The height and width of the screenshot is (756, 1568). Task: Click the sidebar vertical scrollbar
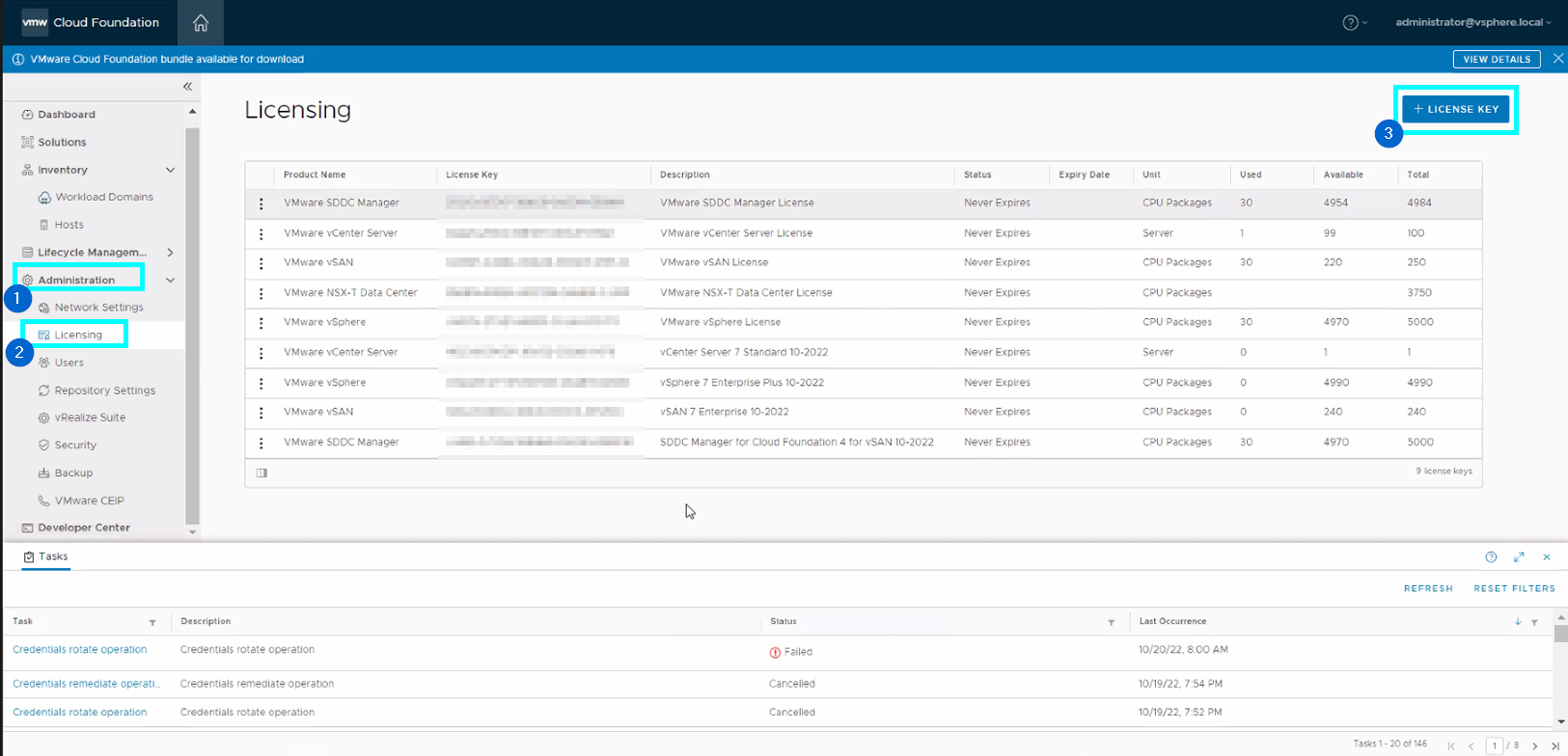click(192, 325)
